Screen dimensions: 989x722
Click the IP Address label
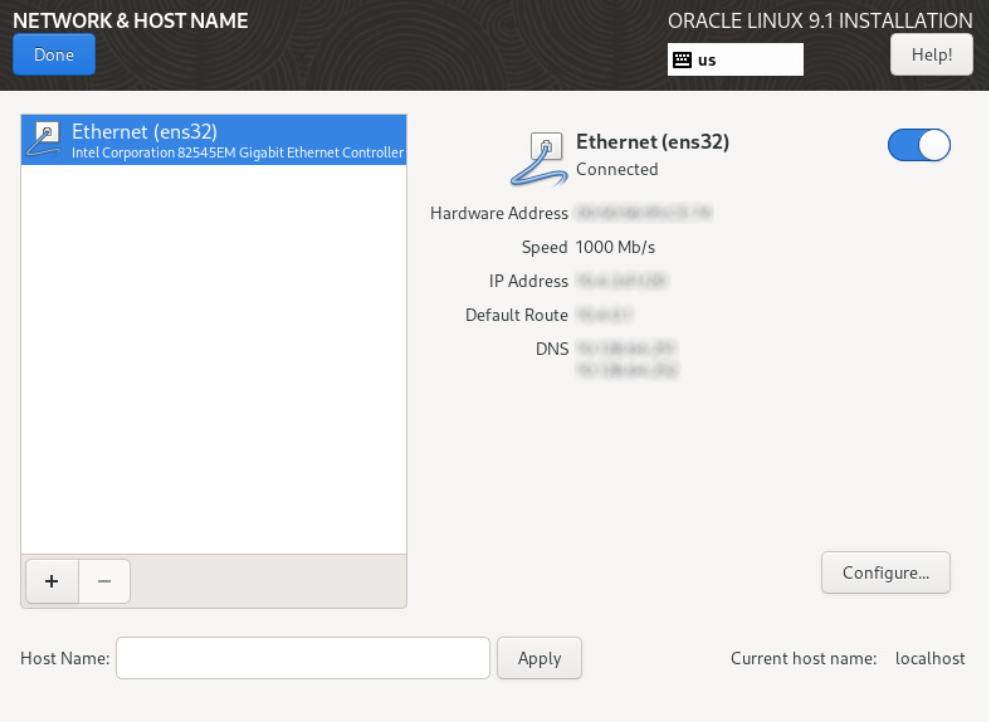click(528, 281)
